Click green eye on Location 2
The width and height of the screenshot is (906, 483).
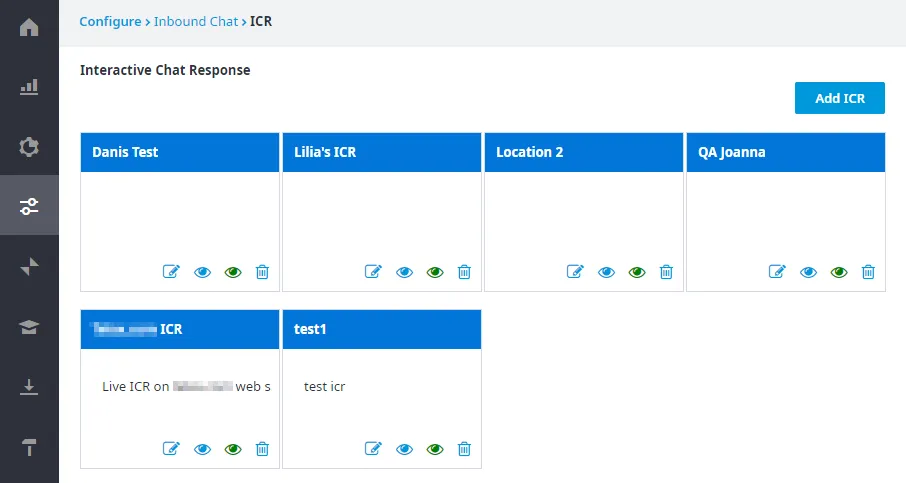click(x=637, y=272)
